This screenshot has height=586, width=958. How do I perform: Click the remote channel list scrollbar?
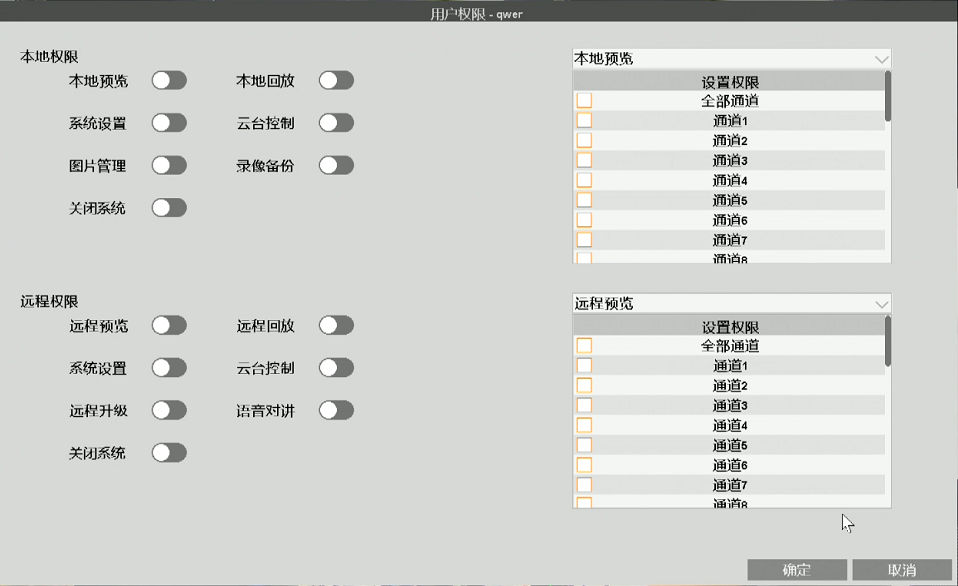[888, 341]
